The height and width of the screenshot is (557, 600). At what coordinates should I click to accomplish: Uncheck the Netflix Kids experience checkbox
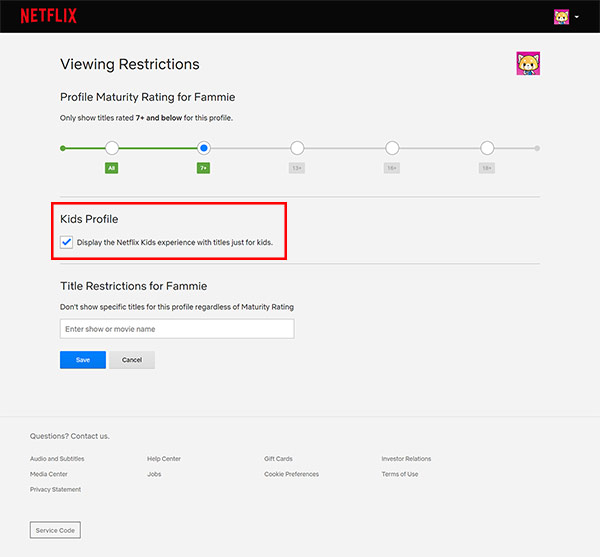click(66, 242)
